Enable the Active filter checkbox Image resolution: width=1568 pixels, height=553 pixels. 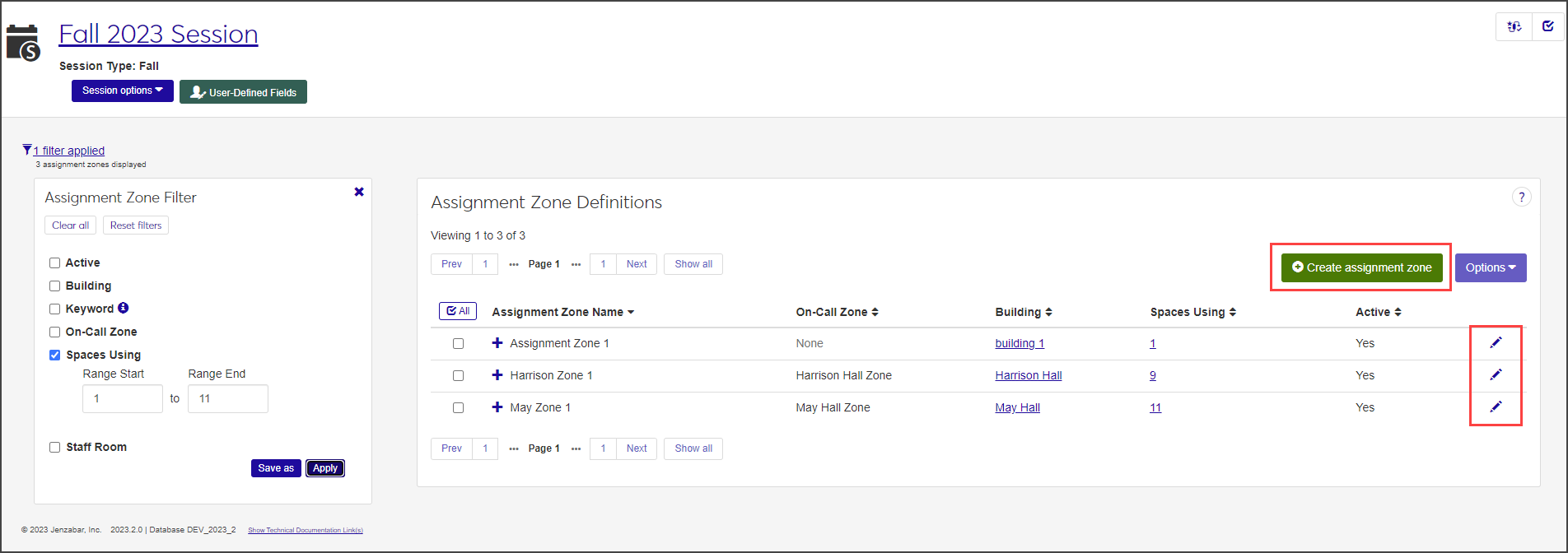click(x=55, y=263)
